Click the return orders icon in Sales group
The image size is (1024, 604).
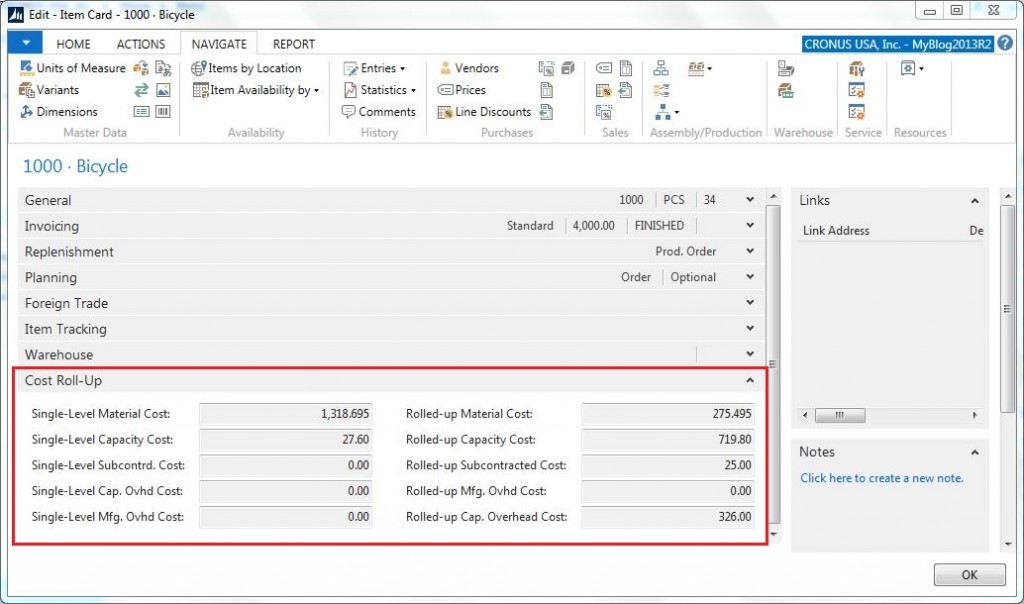coord(625,90)
